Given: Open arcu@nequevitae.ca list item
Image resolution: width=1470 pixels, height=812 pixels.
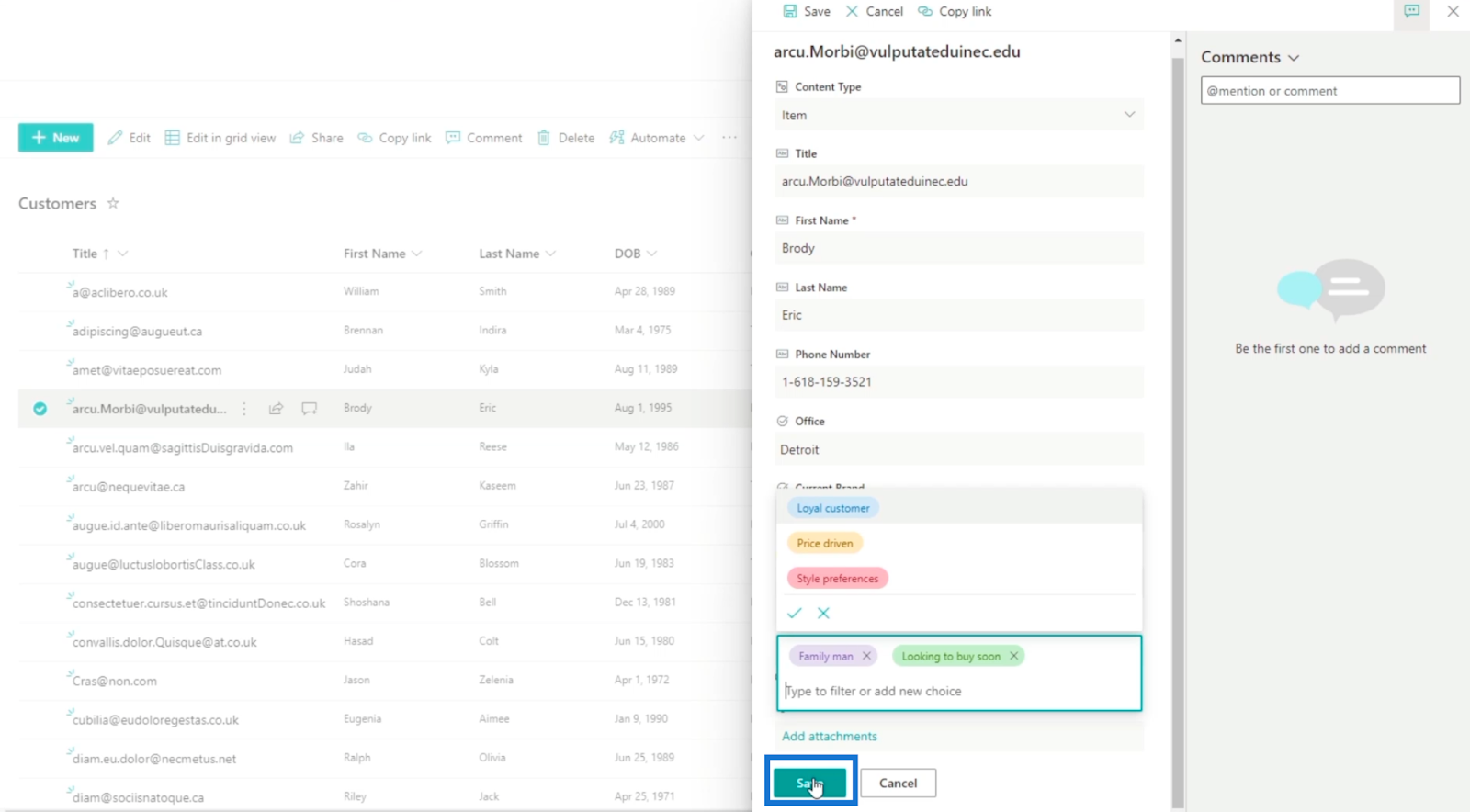Looking at the screenshot, I should click(129, 487).
